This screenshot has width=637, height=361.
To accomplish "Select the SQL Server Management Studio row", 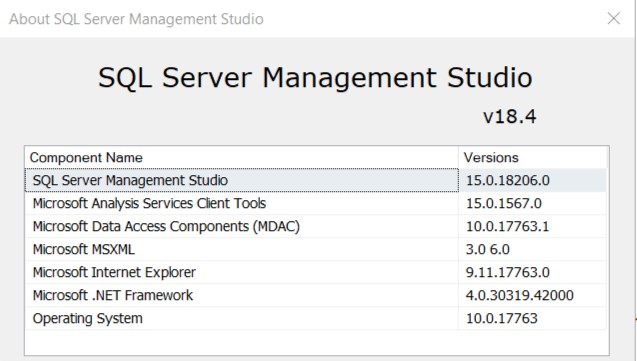I will (316, 180).
